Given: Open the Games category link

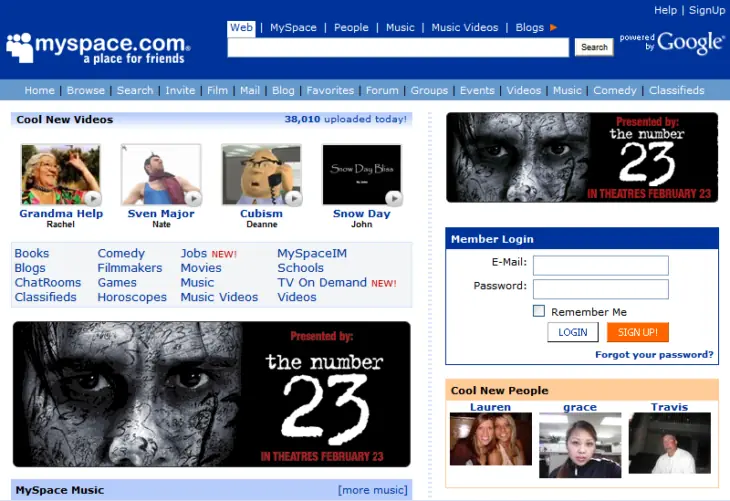Looking at the screenshot, I should pyautogui.click(x=117, y=283).
